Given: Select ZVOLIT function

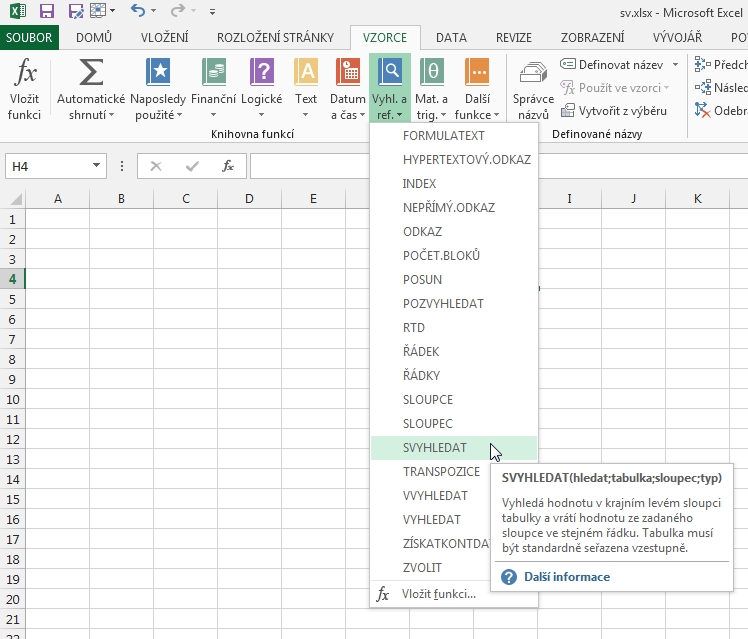Looking at the screenshot, I should [x=431, y=568].
